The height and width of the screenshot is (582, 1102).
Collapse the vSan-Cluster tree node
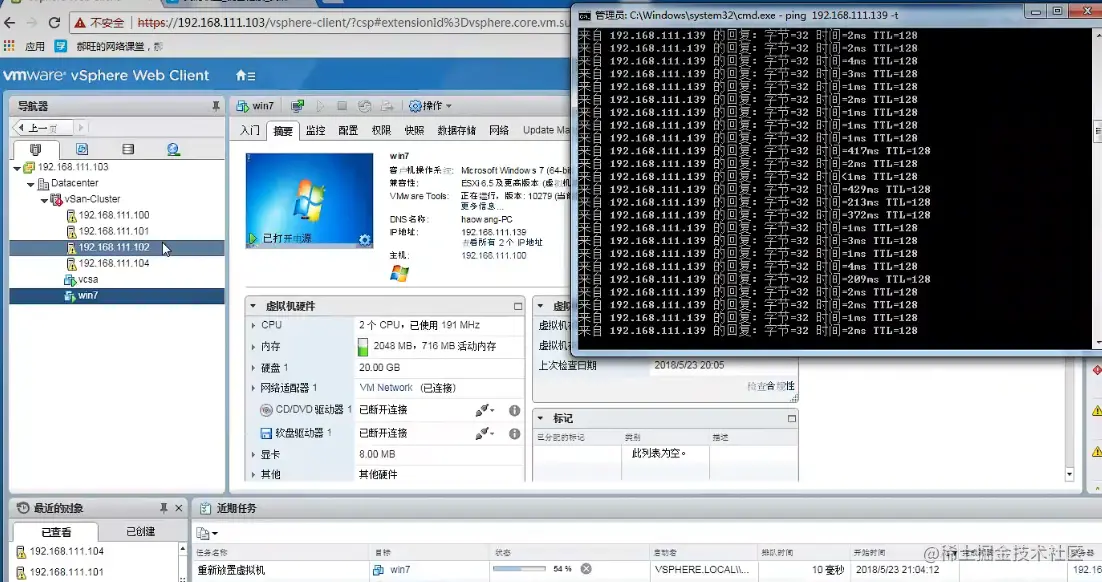(44, 200)
